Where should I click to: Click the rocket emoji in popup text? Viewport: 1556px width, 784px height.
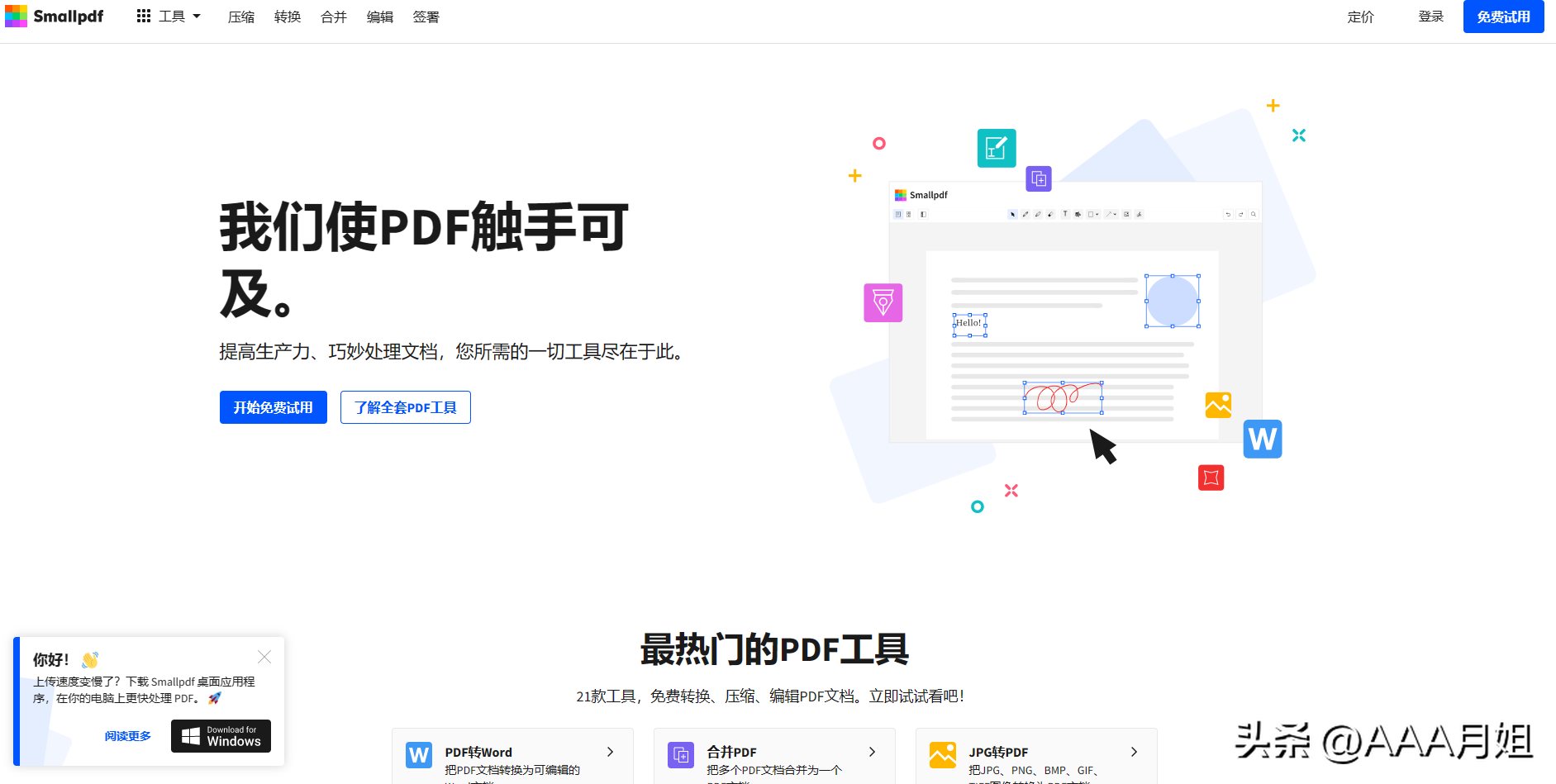pos(215,698)
